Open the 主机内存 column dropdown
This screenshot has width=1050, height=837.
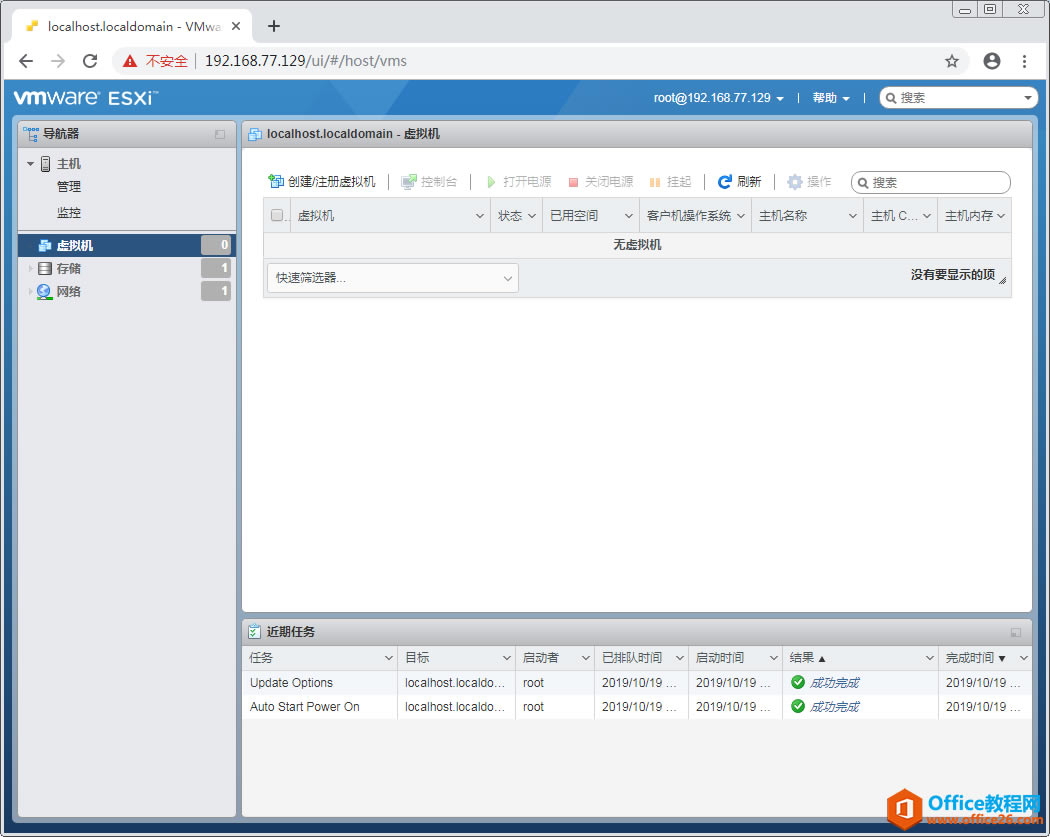point(1000,216)
